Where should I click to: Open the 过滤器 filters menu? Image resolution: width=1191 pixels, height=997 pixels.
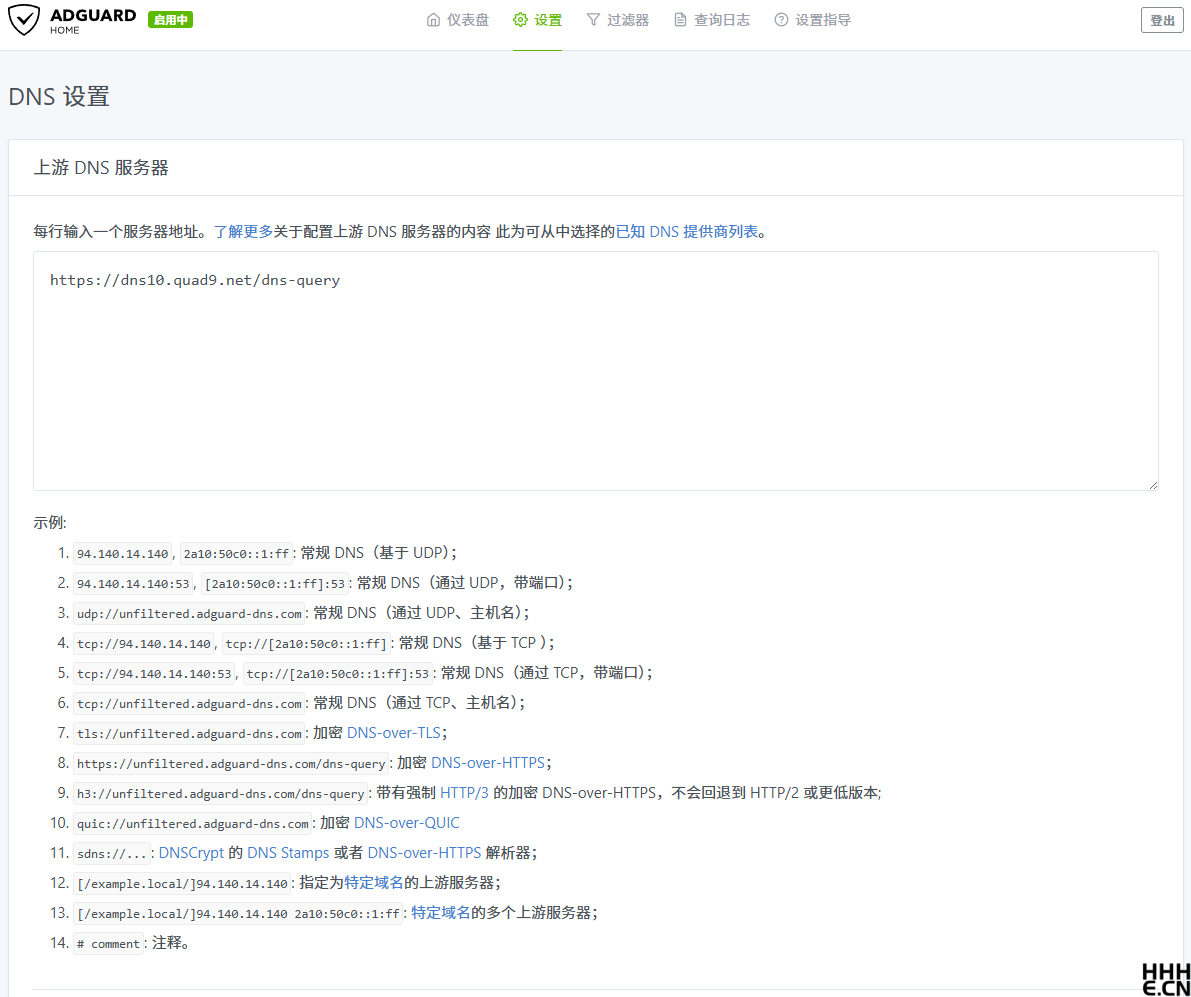(x=618, y=20)
